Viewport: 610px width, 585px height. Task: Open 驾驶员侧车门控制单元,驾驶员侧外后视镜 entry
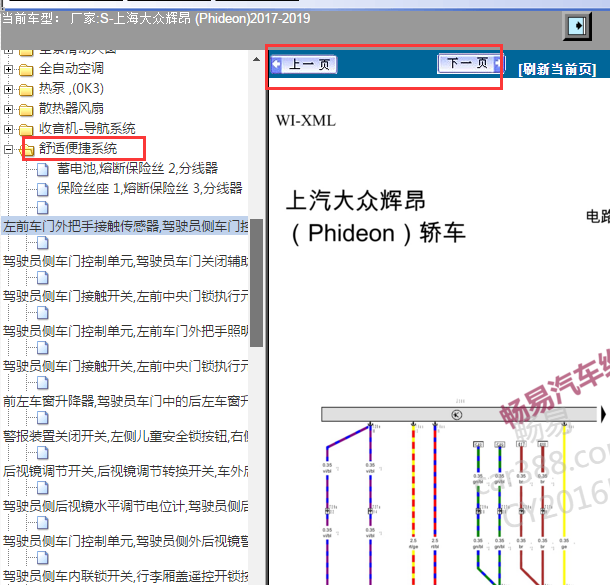(x=125, y=541)
